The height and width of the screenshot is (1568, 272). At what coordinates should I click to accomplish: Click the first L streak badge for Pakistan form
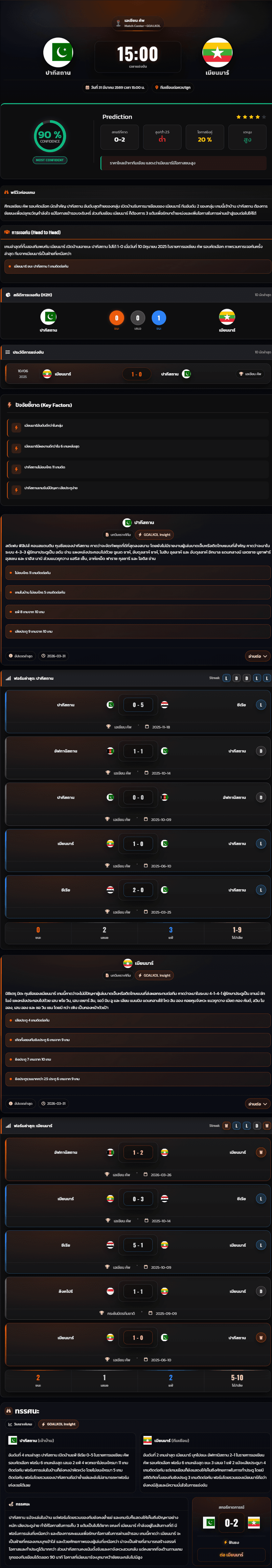click(226, 678)
